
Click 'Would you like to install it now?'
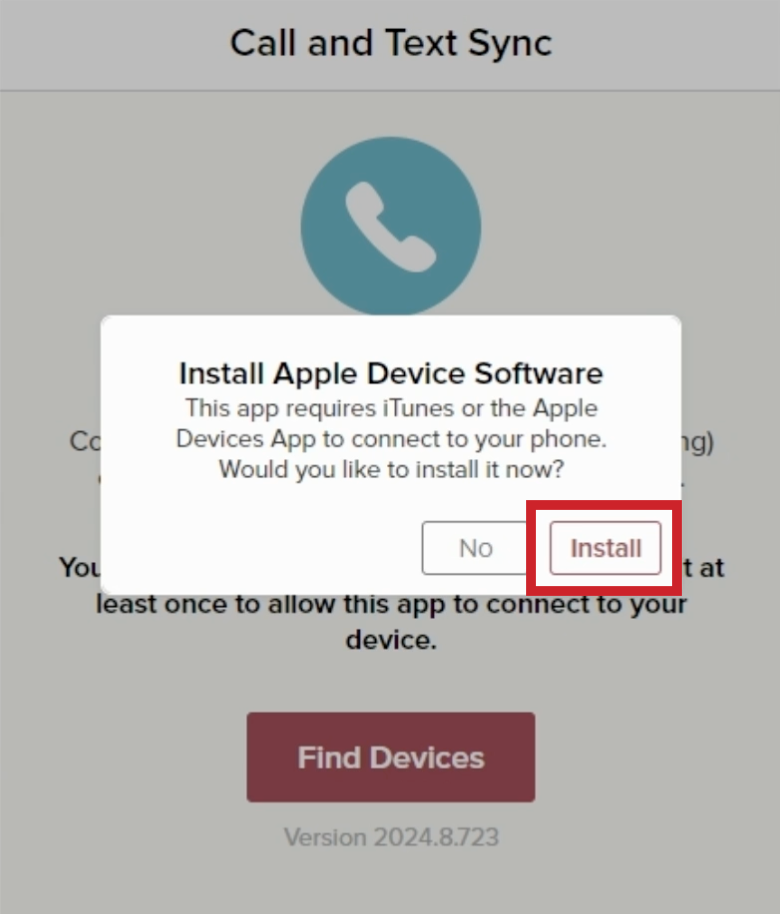[x=391, y=469]
